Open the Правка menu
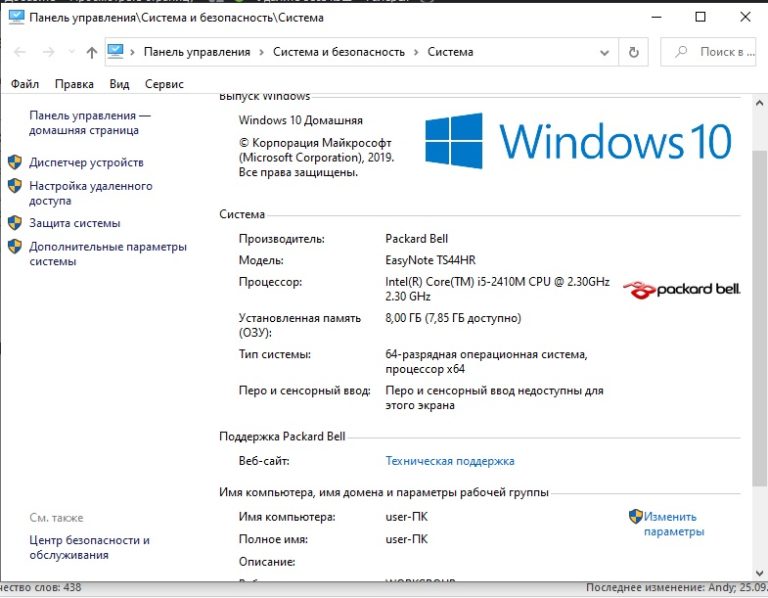Image resolution: width=768 pixels, height=598 pixels. 74,84
